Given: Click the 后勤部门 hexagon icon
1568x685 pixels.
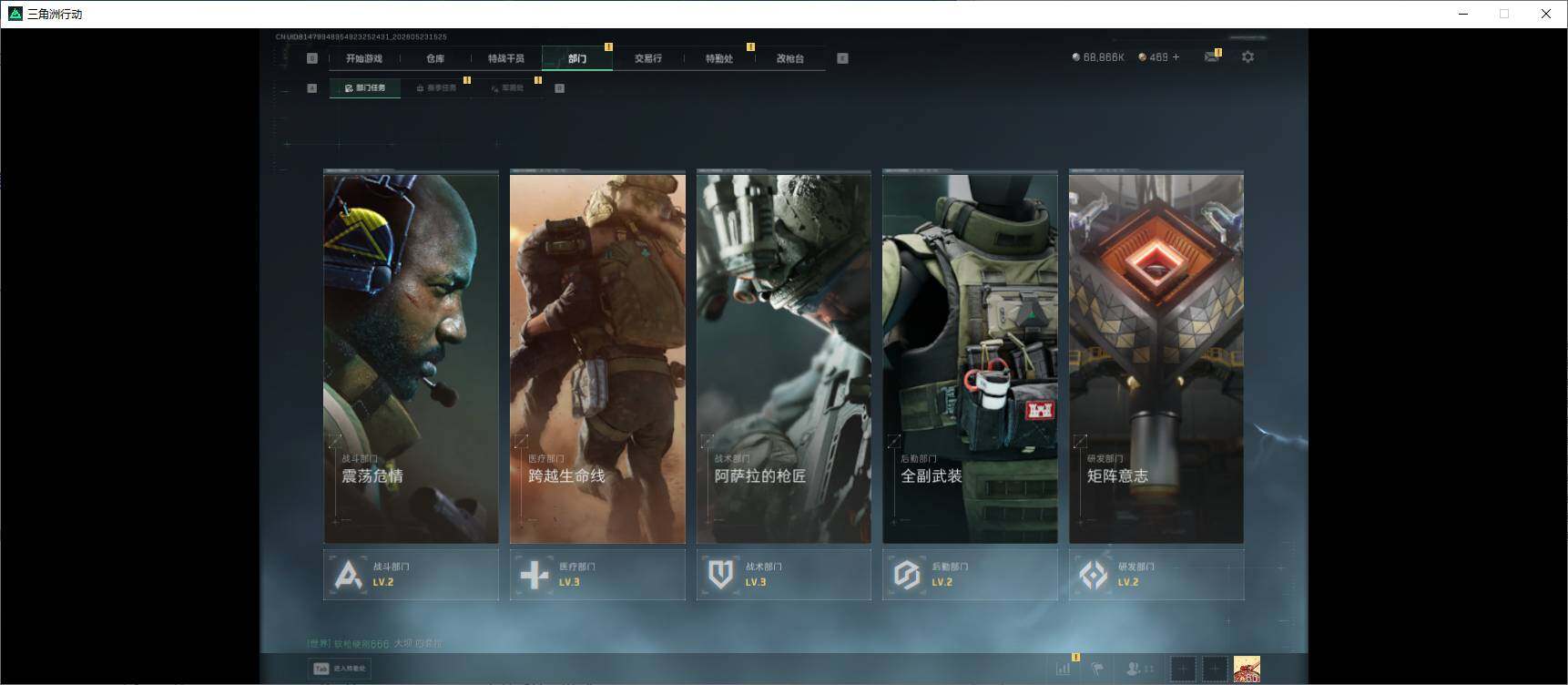Looking at the screenshot, I should (x=907, y=575).
